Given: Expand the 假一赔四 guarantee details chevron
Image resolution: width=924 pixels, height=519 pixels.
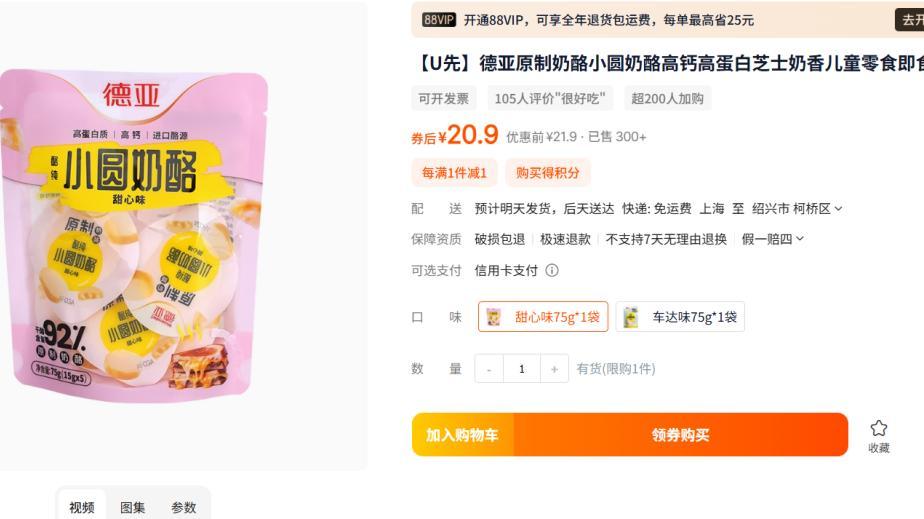Looking at the screenshot, I should [x=800, y=239].
